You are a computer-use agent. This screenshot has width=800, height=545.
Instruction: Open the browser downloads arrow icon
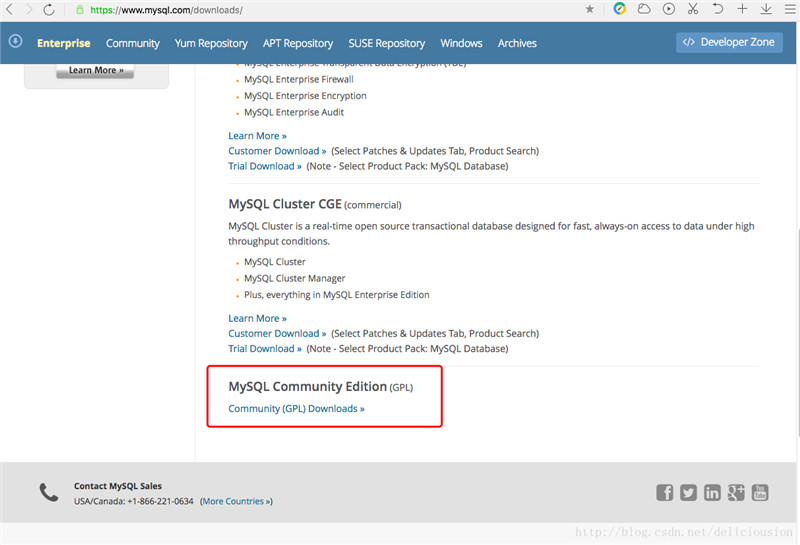tap(766, 9)
